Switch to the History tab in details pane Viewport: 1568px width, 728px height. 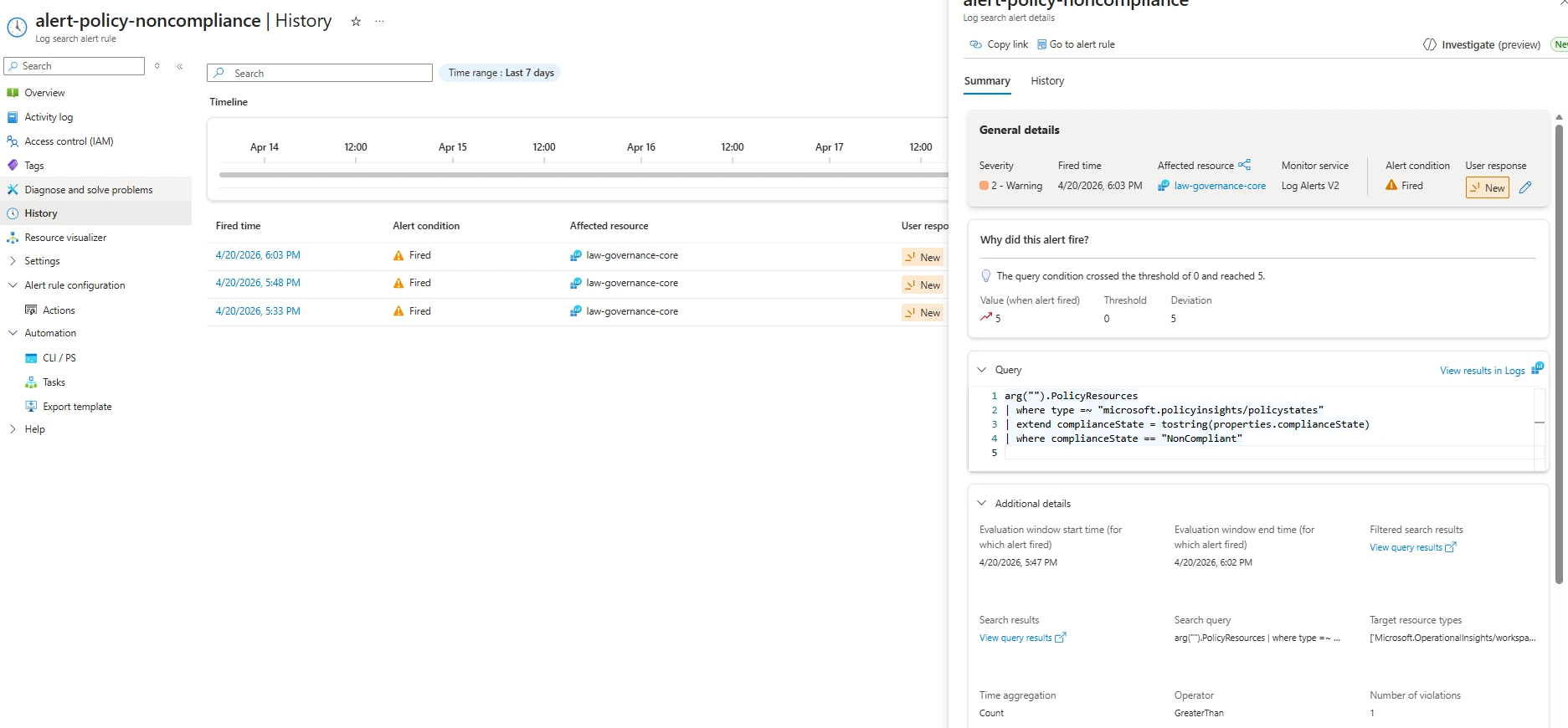(1047, 81)
